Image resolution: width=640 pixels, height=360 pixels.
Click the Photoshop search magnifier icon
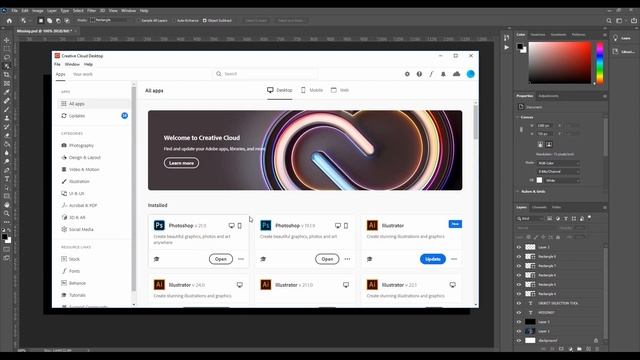click(609, 20)
